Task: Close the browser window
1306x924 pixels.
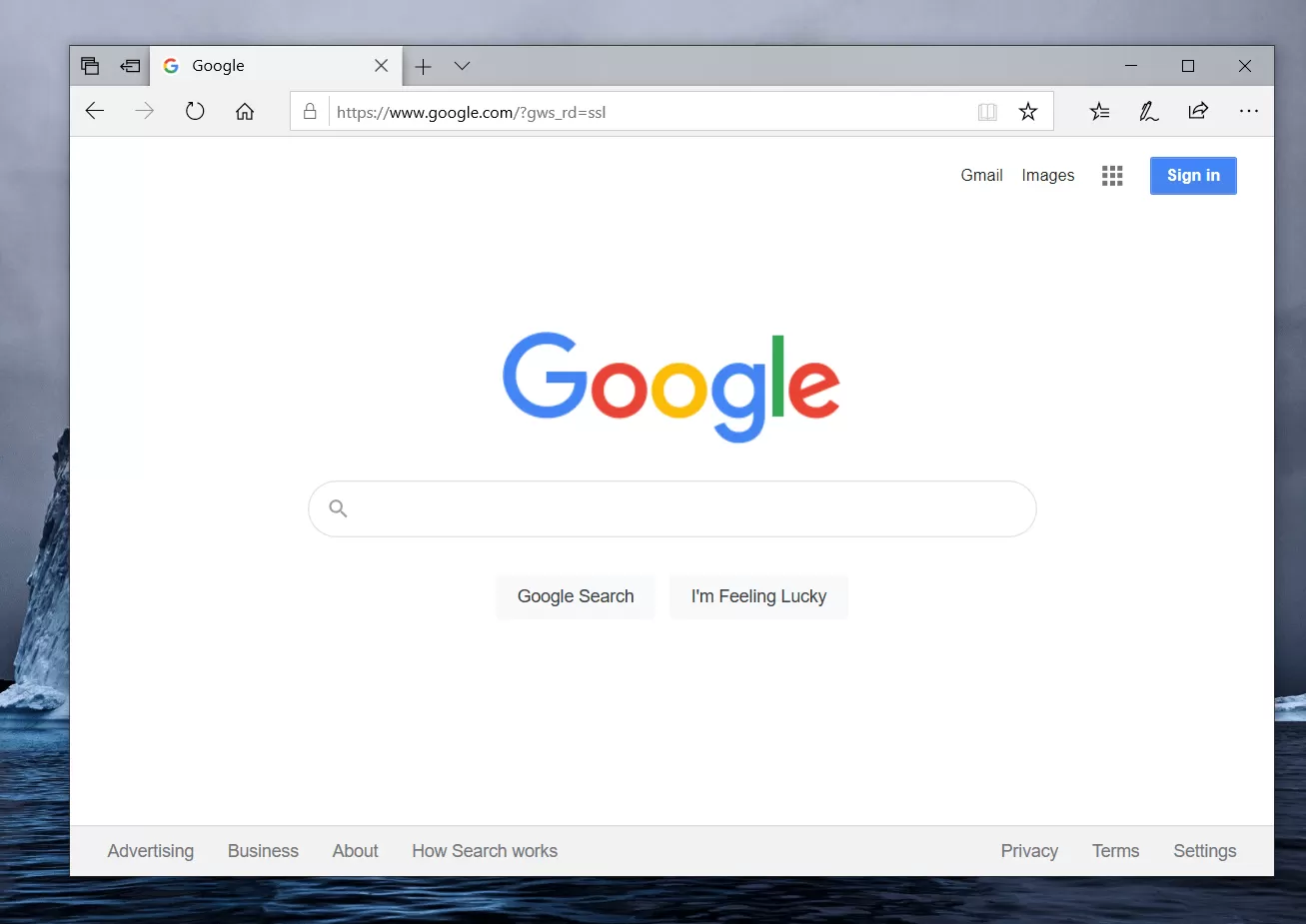Action: (x=1245, y=66)
